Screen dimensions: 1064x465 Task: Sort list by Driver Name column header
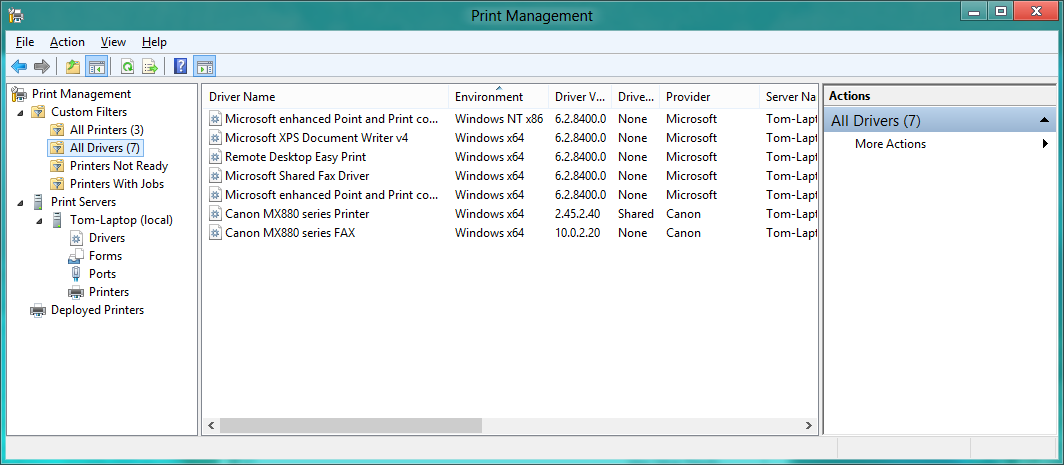(x=242, y=97)
